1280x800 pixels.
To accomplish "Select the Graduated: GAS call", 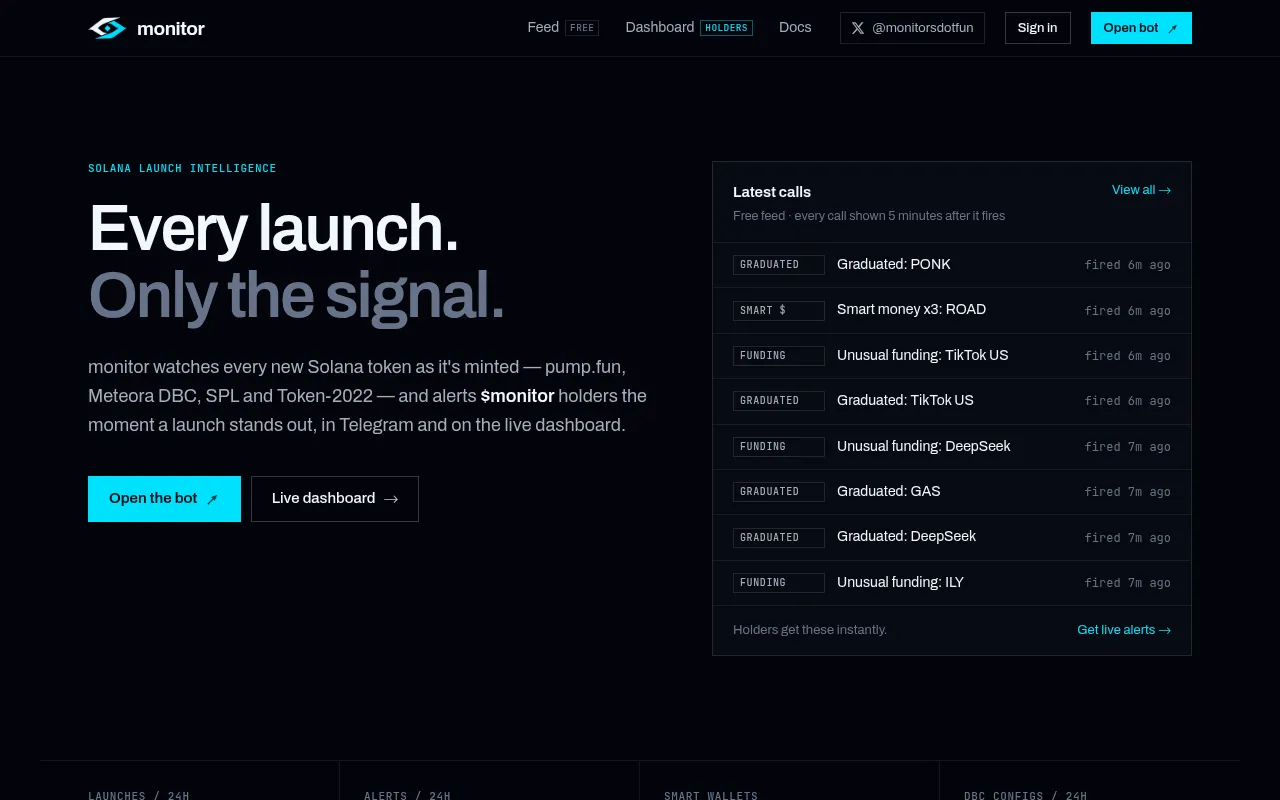I will point(952,492).
